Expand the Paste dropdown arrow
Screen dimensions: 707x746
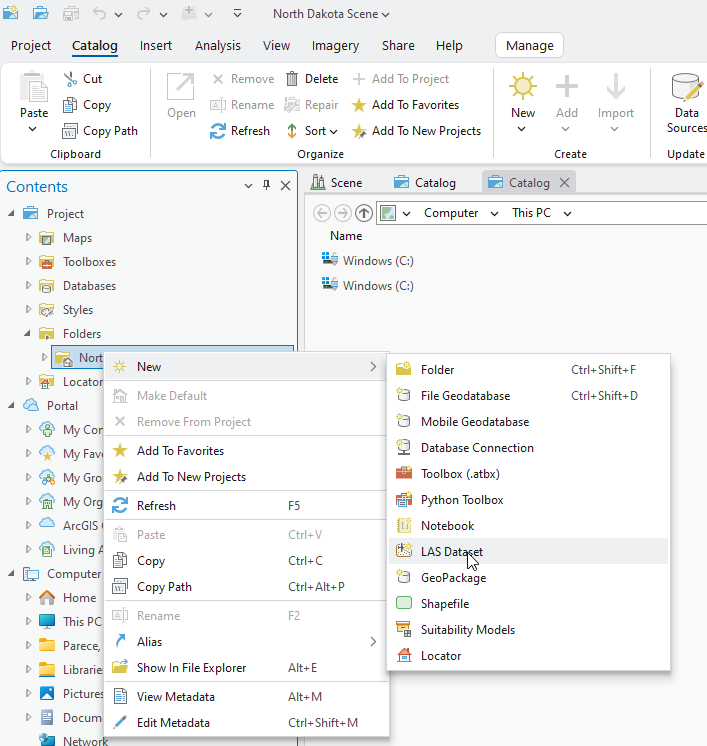(32, 129)
